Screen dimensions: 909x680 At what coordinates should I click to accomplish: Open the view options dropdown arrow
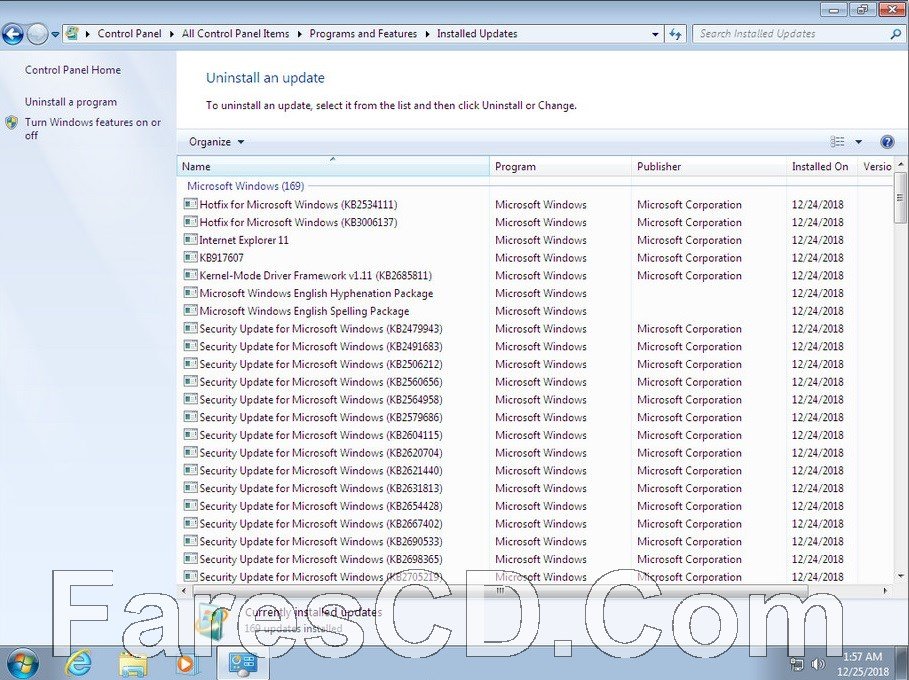pyautogui.click(x=859, y=142)
